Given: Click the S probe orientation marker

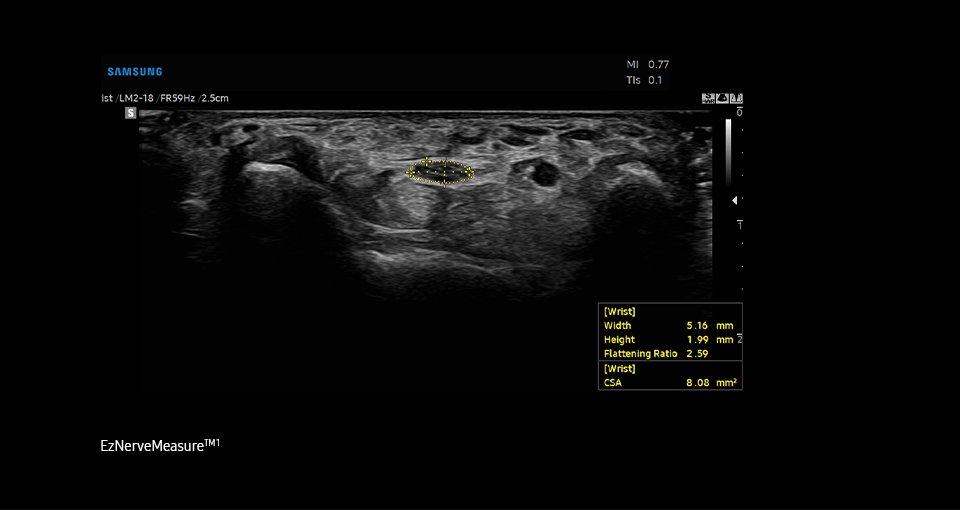Looking at the screenshot, I should 130,113.
